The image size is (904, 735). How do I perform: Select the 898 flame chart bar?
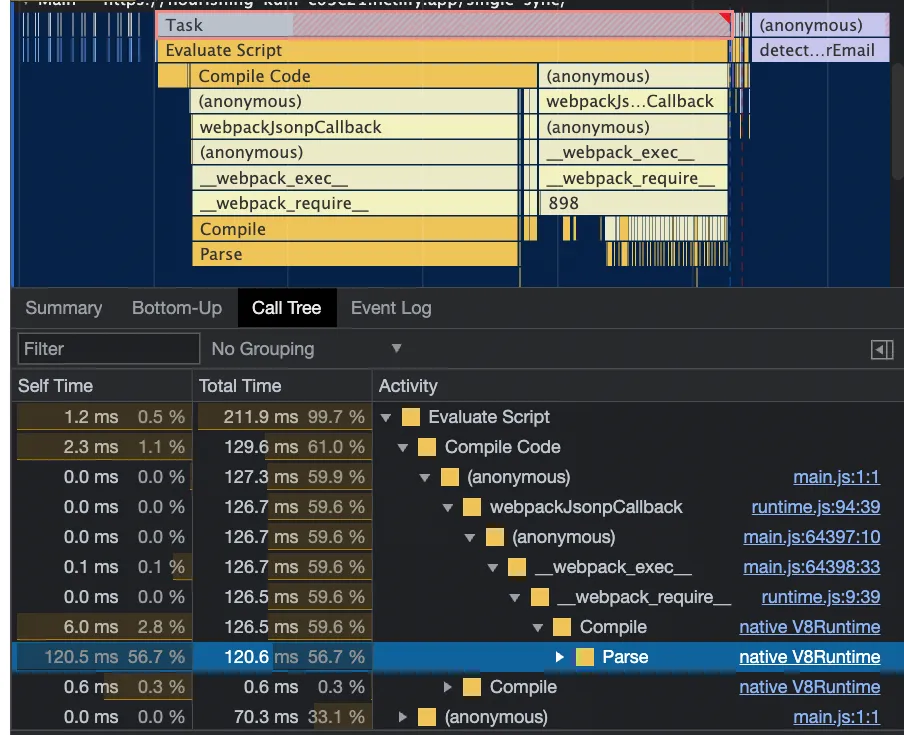click(633, 203)
